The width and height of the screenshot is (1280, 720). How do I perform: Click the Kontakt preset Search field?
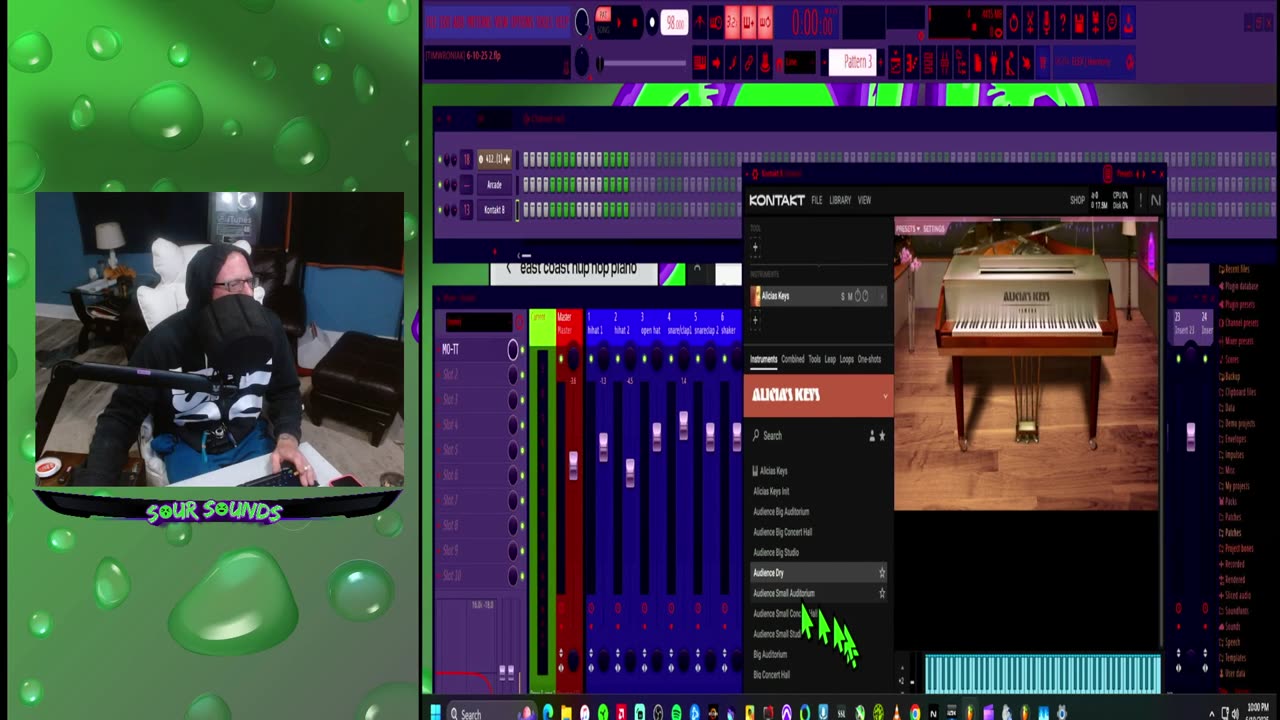805,436
